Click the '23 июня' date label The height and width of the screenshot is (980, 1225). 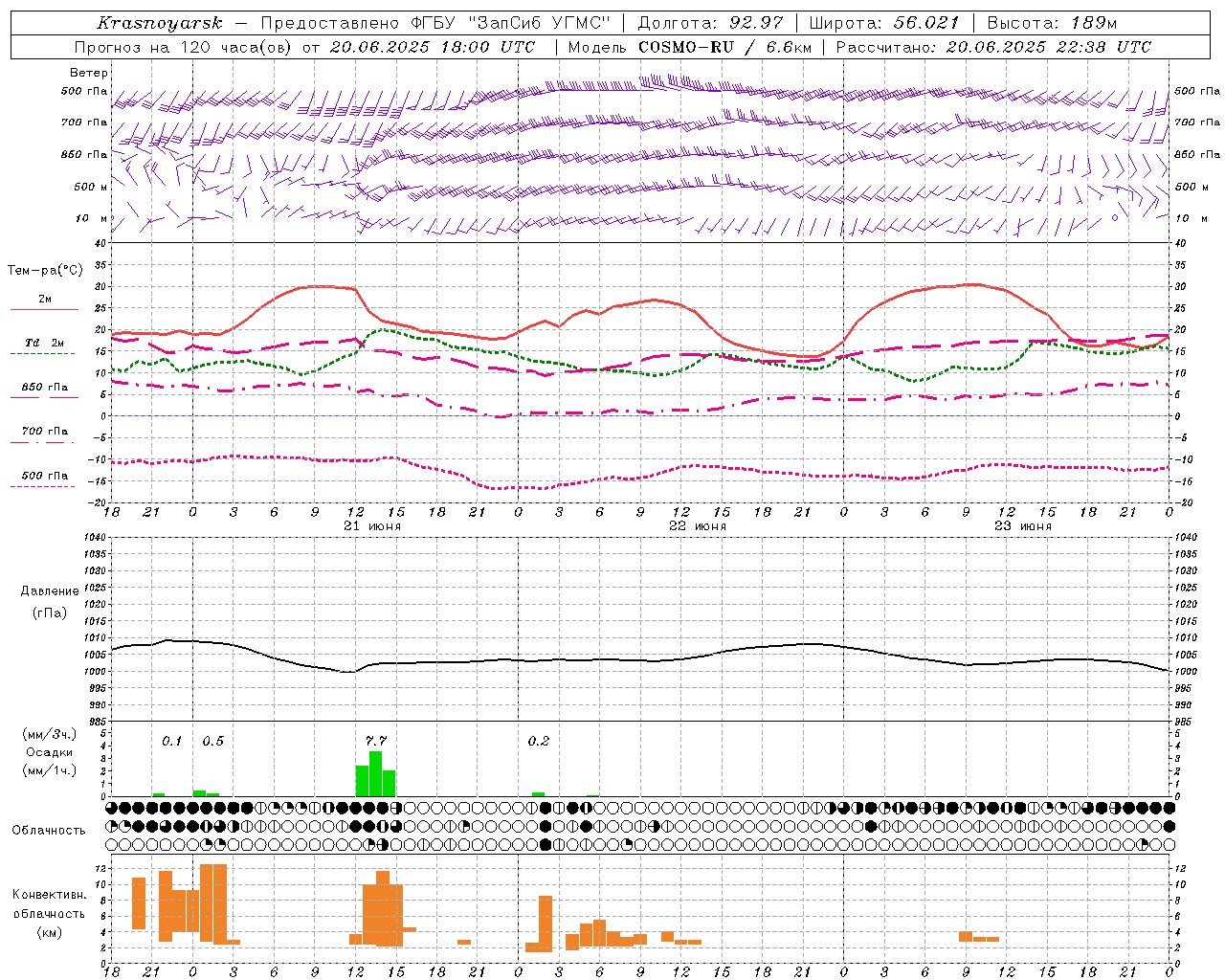point(1023,526)
